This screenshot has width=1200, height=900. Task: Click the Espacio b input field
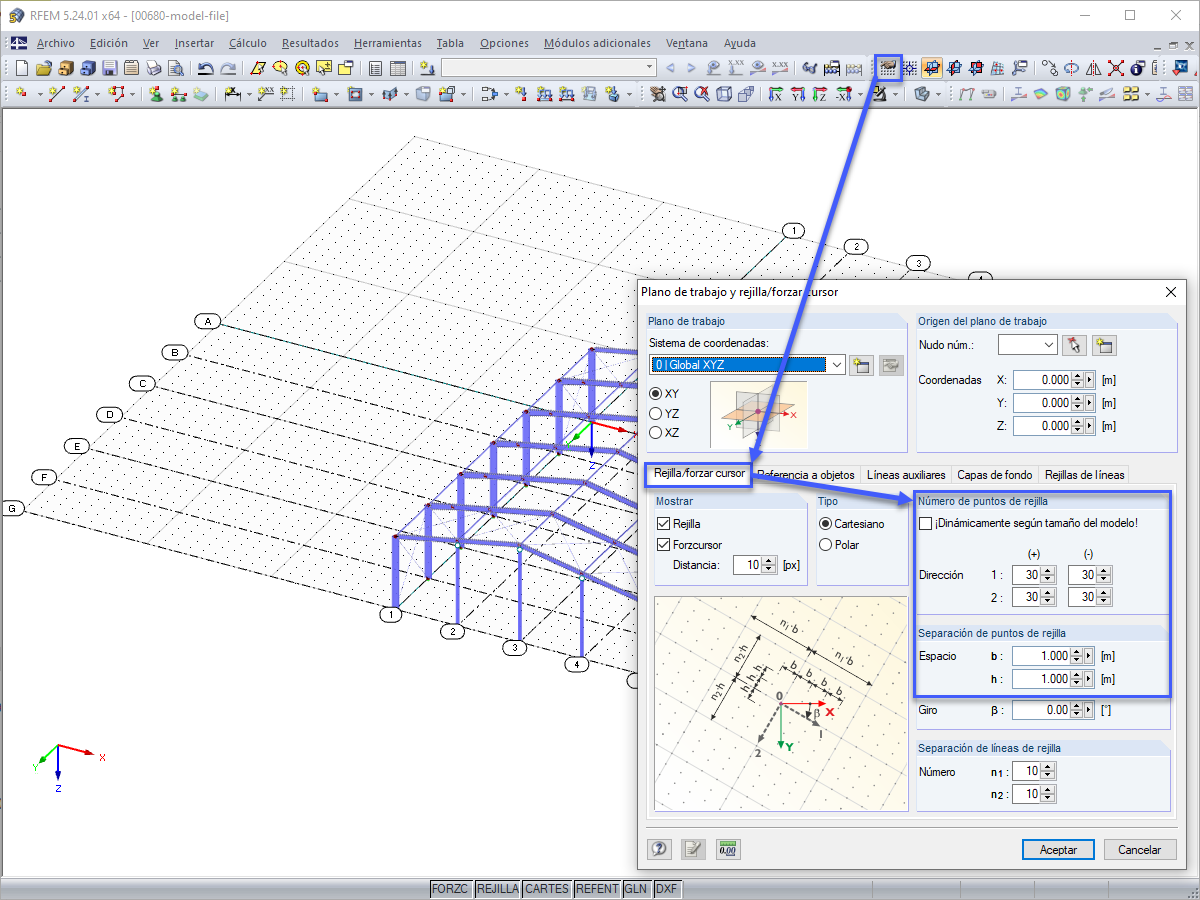[x=1041, y=656]
